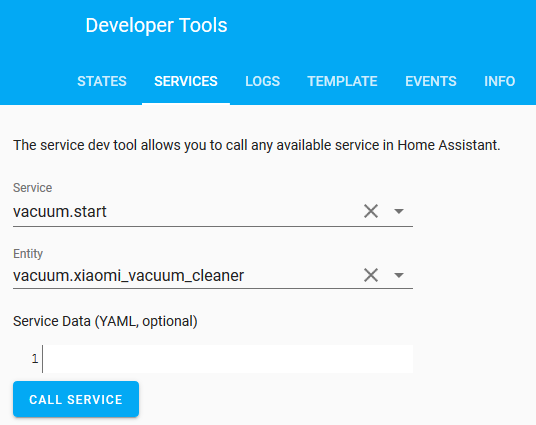Viewport: 536px width, 425px height.
Task: Go to the TEMPLATE tab
Action: tap(342, 81)
